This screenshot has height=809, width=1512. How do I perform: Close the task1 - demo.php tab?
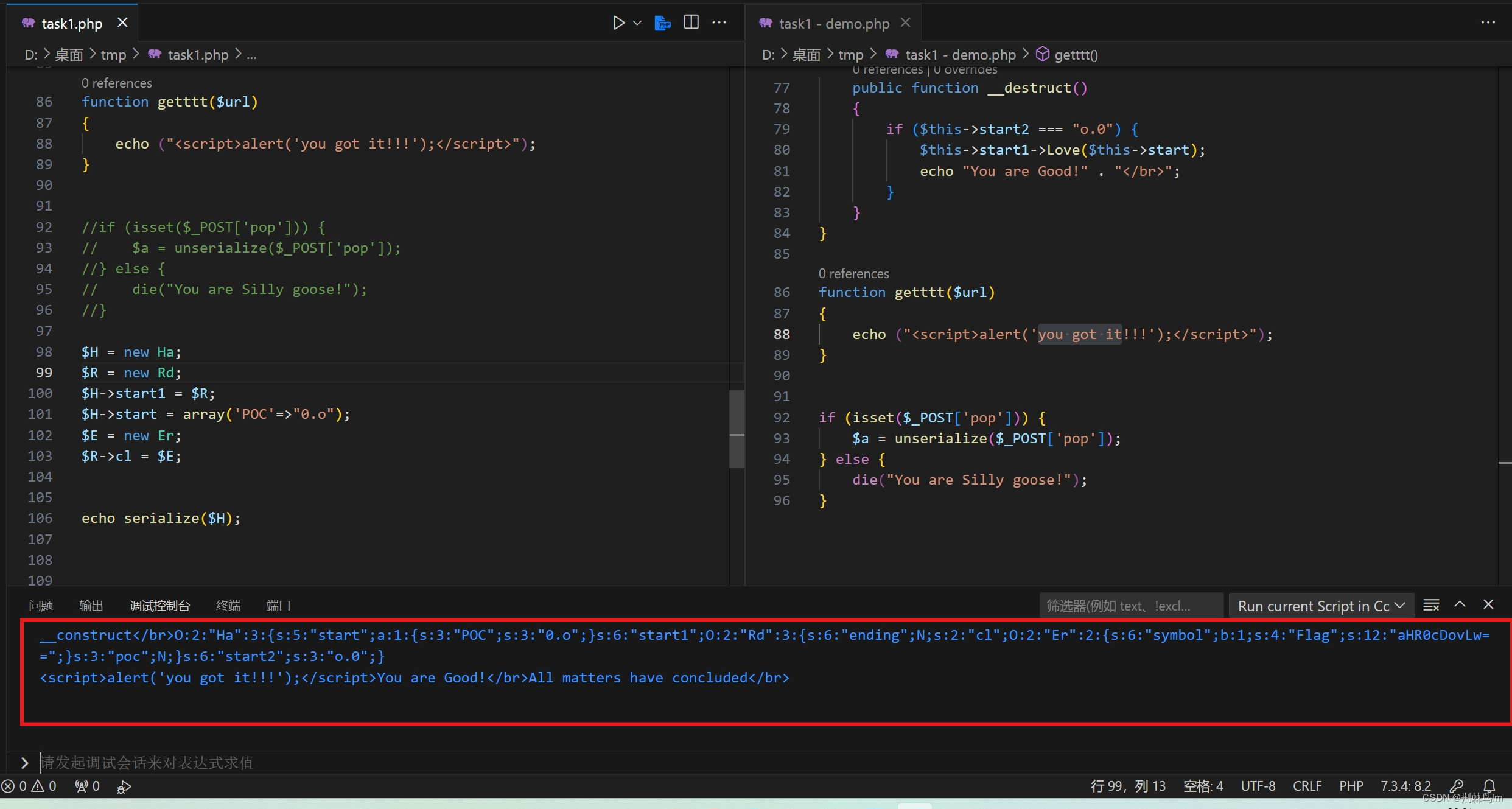(x=906, y=23)
